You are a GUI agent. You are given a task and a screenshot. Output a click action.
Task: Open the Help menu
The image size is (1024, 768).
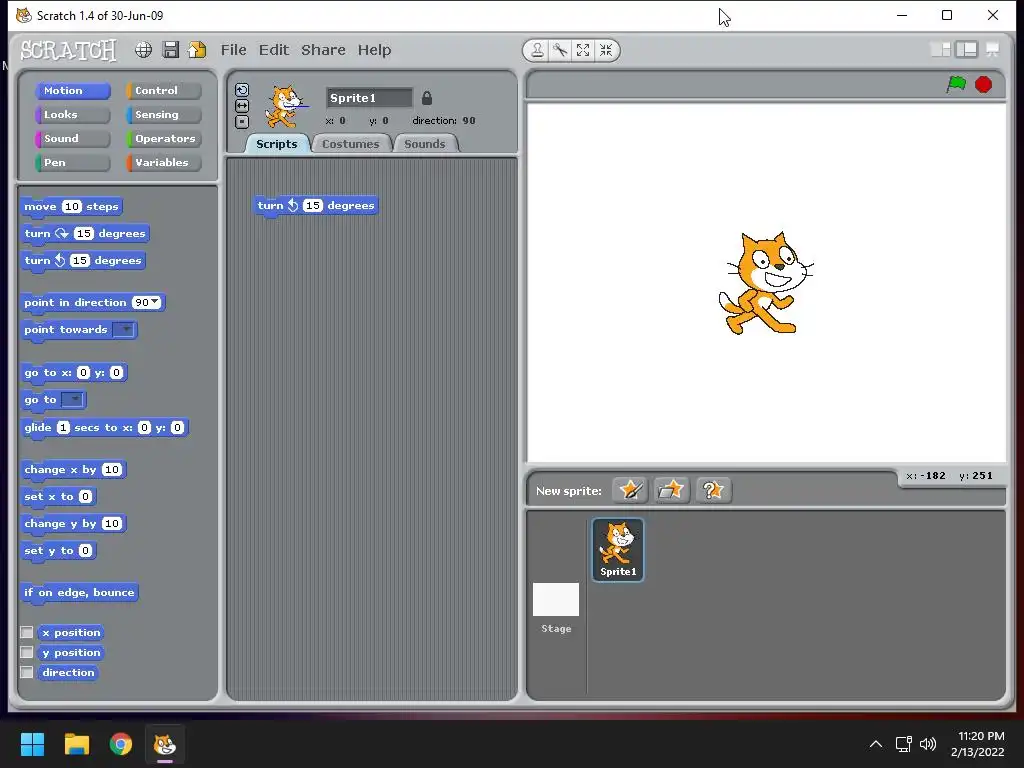374,50
